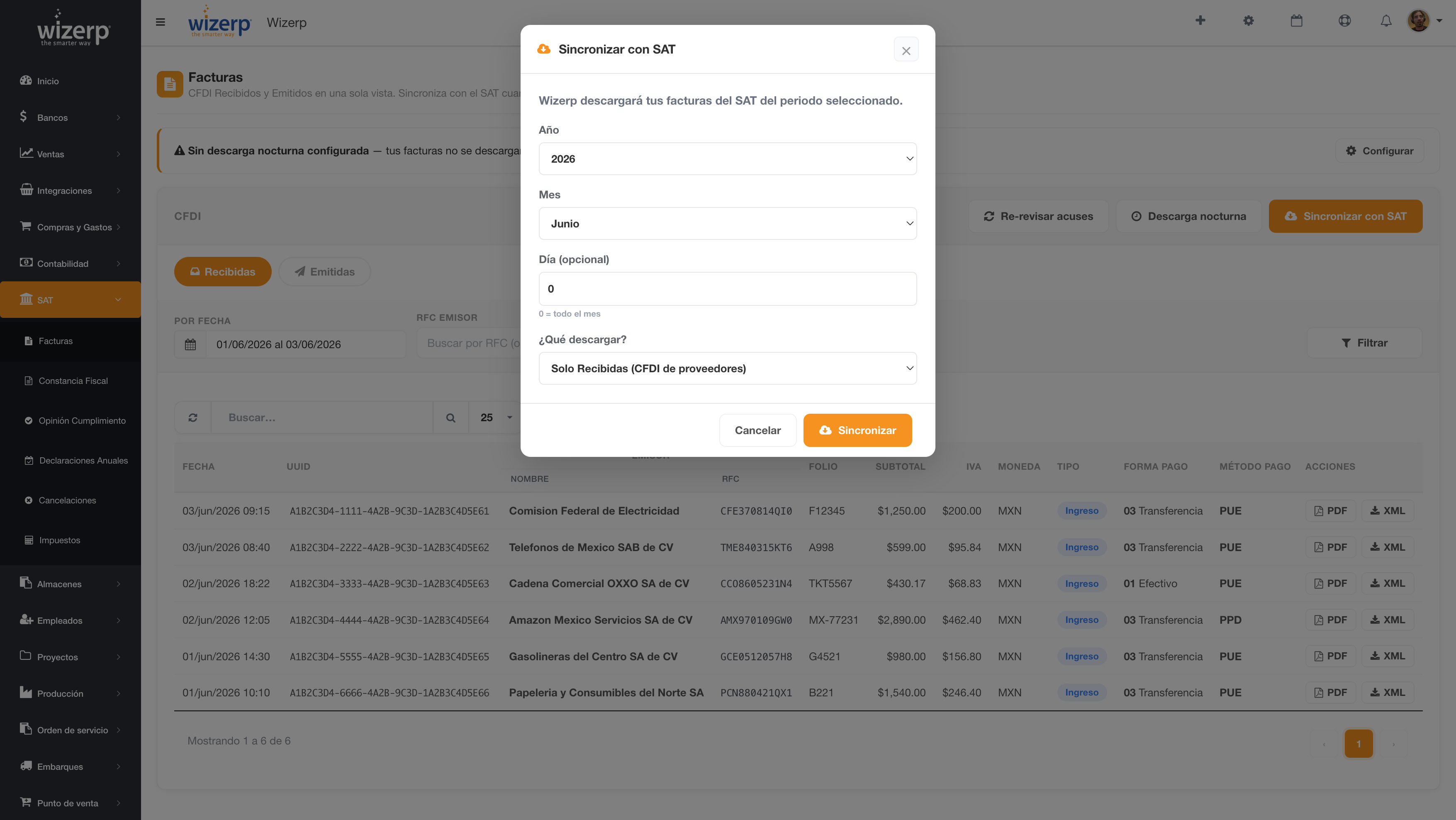Open Constancia Fiscal in sidebar

tap(70, 381)
